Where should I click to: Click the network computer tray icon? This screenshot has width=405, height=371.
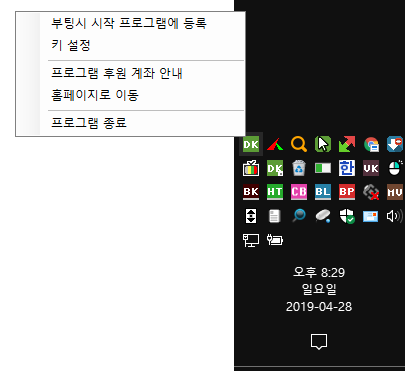251,240
